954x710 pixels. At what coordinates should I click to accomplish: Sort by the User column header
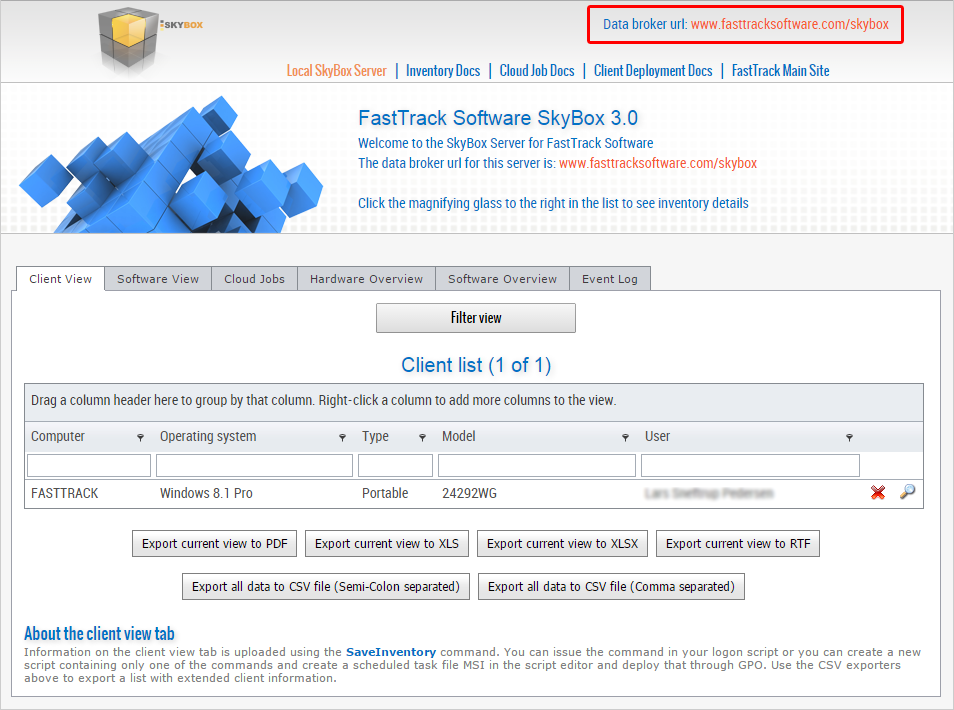tap(657, 436)
